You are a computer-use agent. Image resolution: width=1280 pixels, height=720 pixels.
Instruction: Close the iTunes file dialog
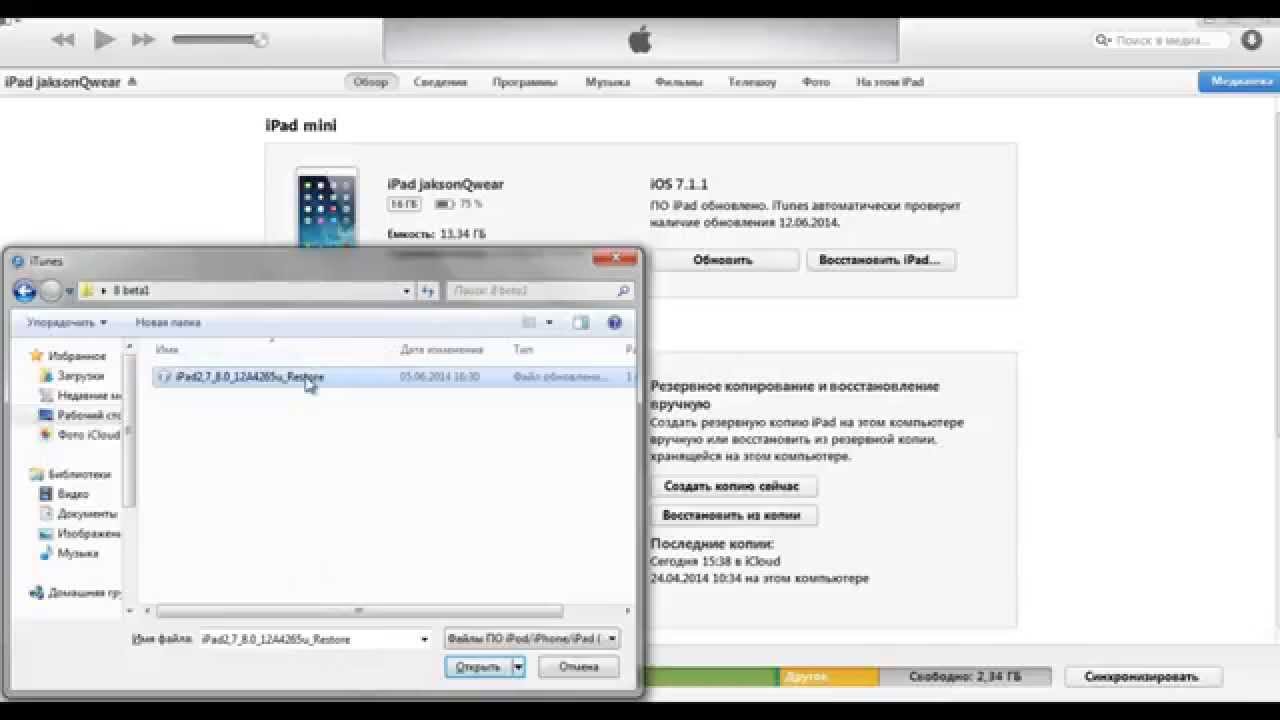[615, 259]
